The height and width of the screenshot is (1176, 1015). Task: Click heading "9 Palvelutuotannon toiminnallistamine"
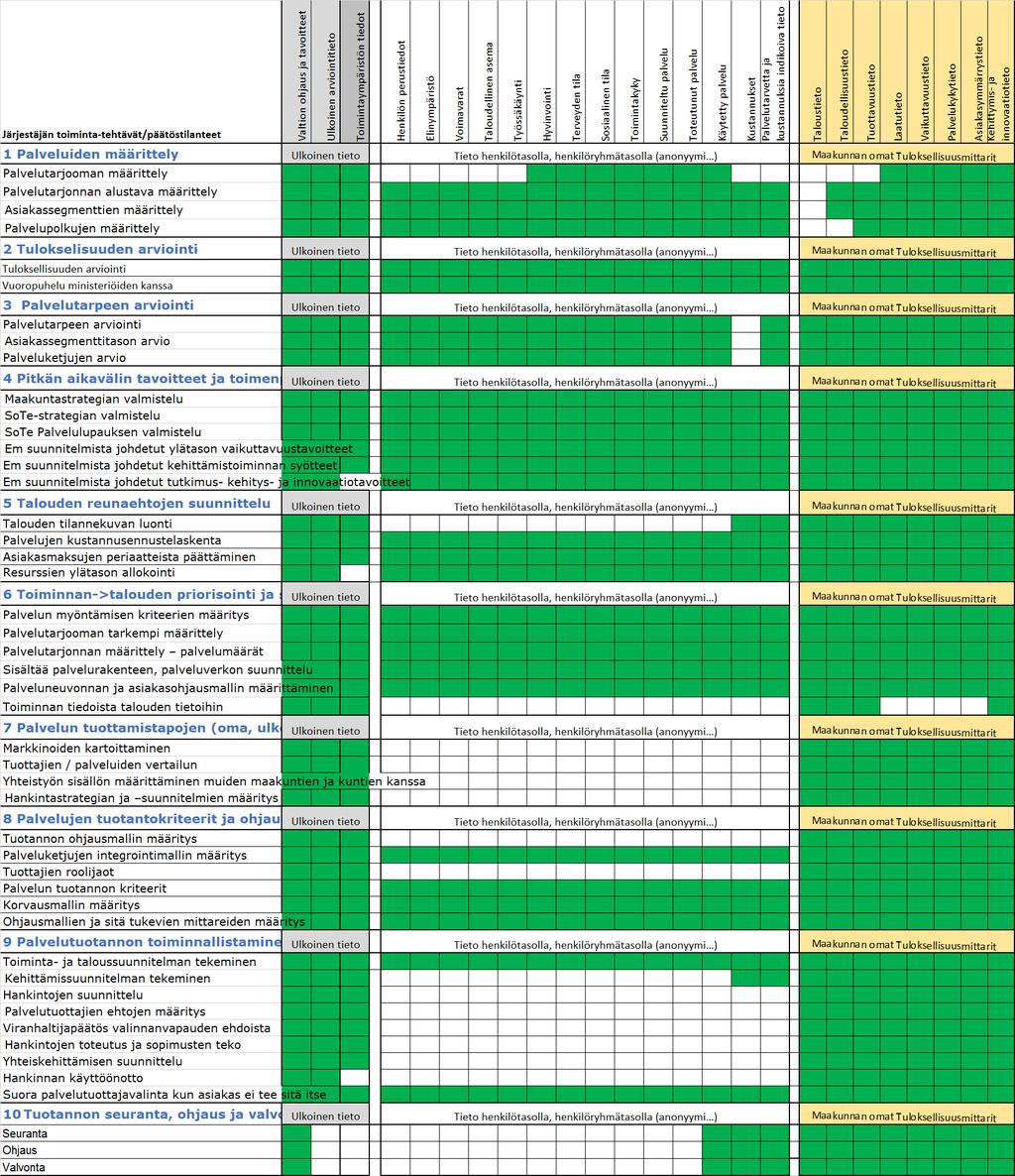point(142,942)
